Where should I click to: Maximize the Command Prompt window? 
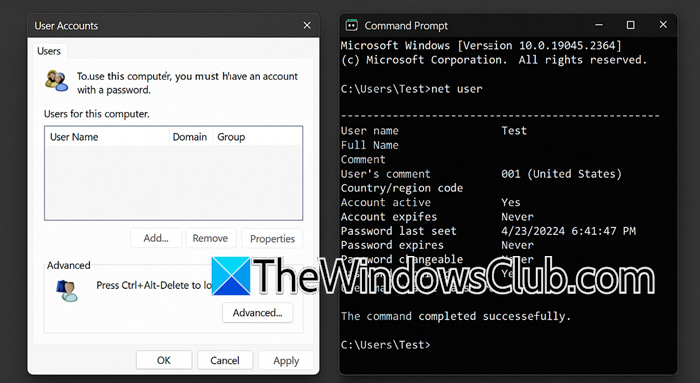630,25
